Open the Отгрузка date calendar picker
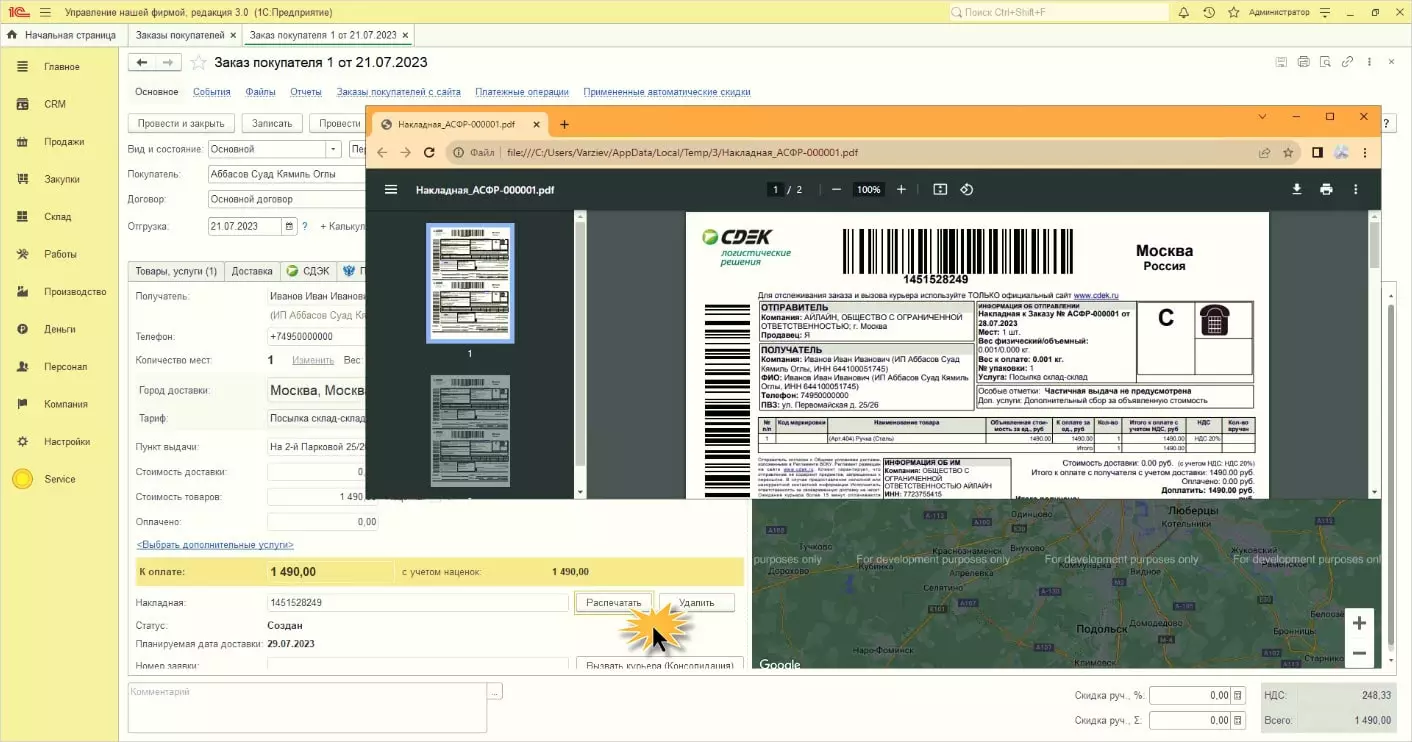This screenshot has width=1412, height=742. click(290, 227)
